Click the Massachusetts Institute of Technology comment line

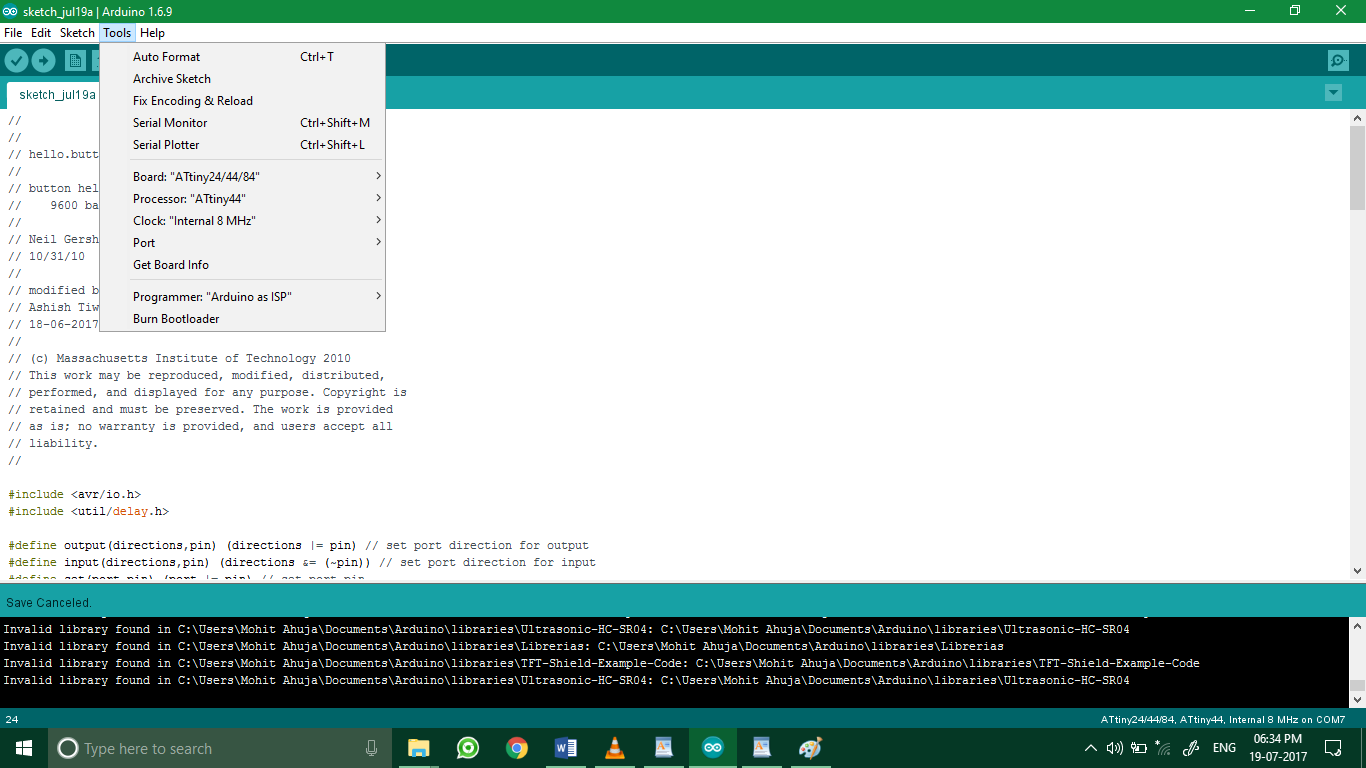pyautogui.click(x=180, y=358)
